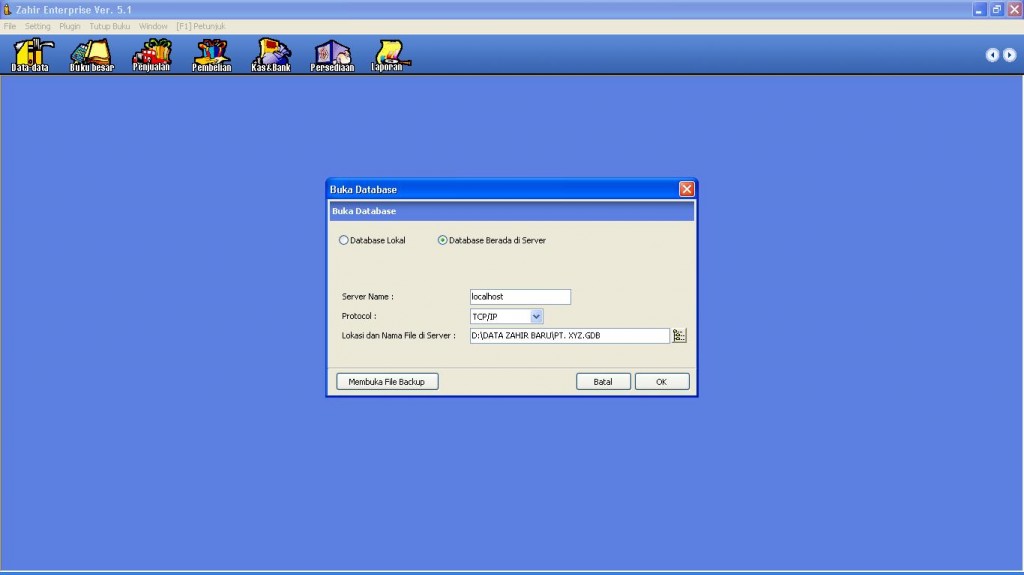
Task: Open the File menu
Action: [x=10, y=26]
